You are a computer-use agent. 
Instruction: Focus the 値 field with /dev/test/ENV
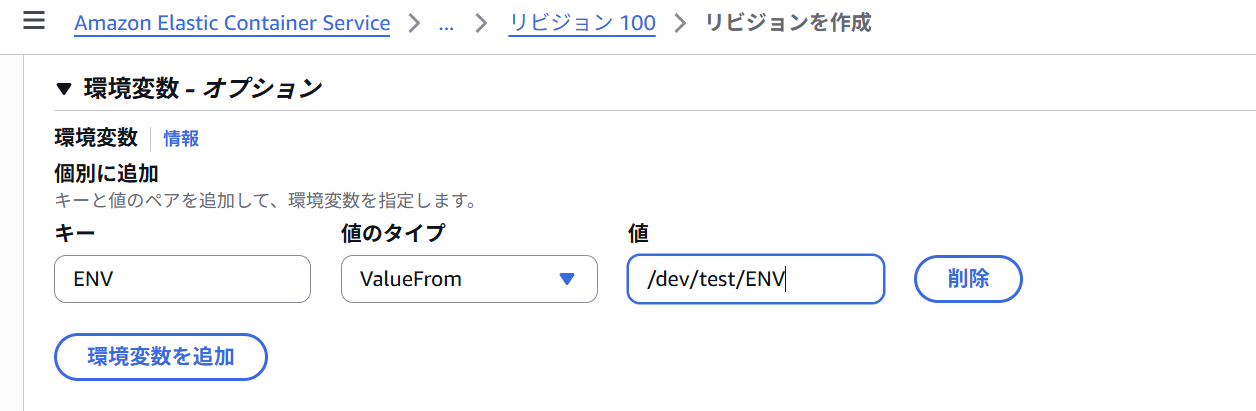pos(756,279)
